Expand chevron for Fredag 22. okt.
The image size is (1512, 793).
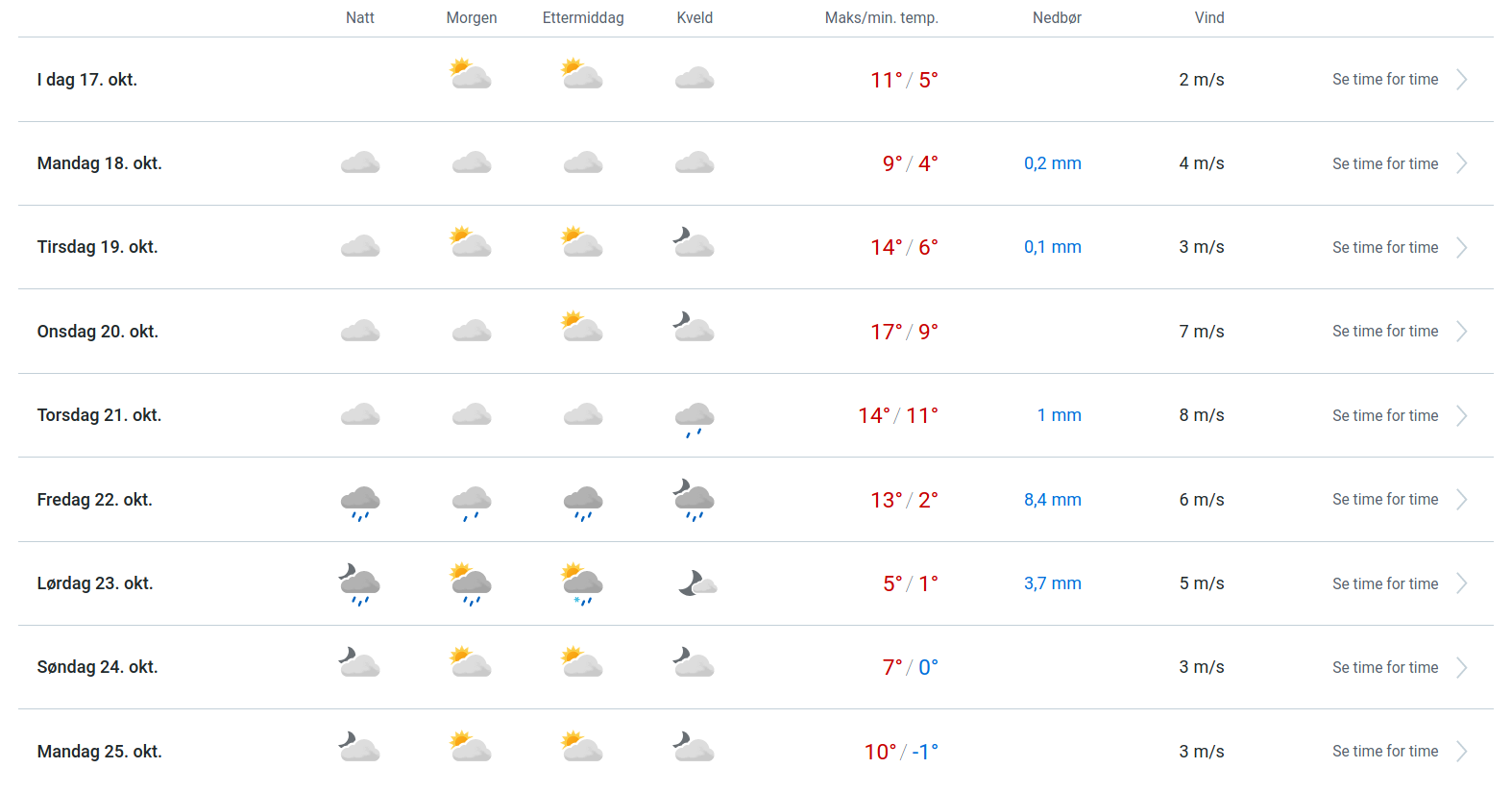[x=1461, y=500]
